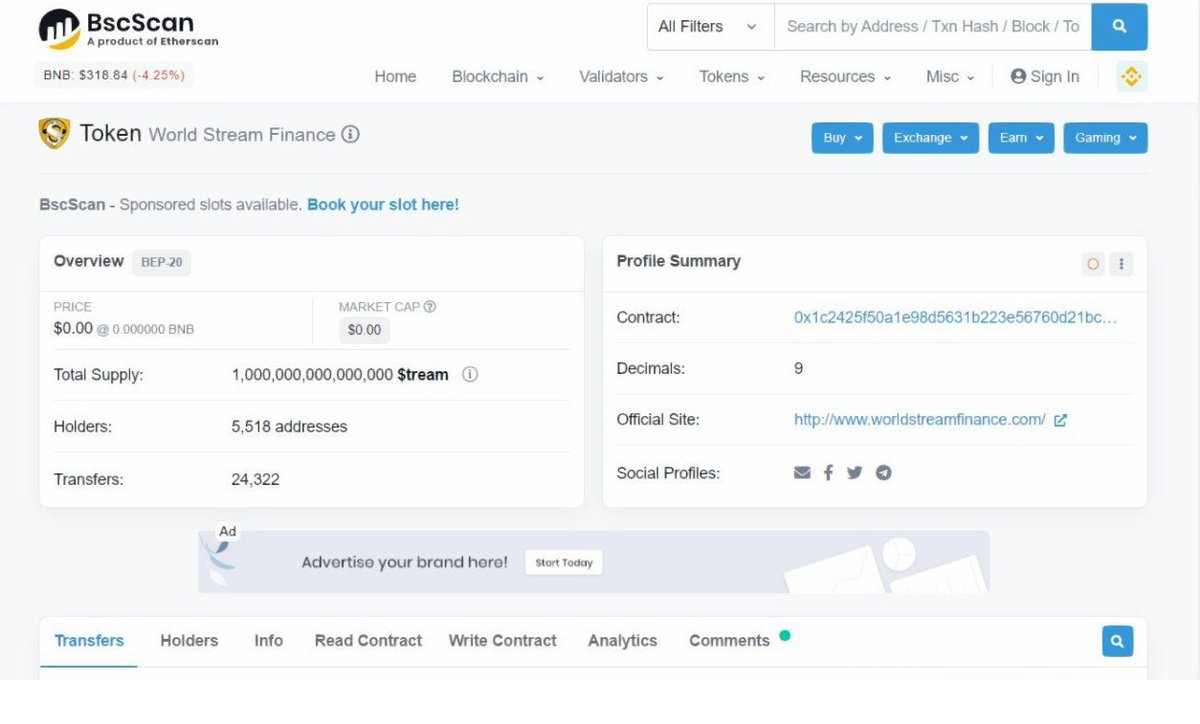Viewport: 1200px width, 724px height.
Task: Open the worldstreamfinance.com official site link
Action: (920, 420)
